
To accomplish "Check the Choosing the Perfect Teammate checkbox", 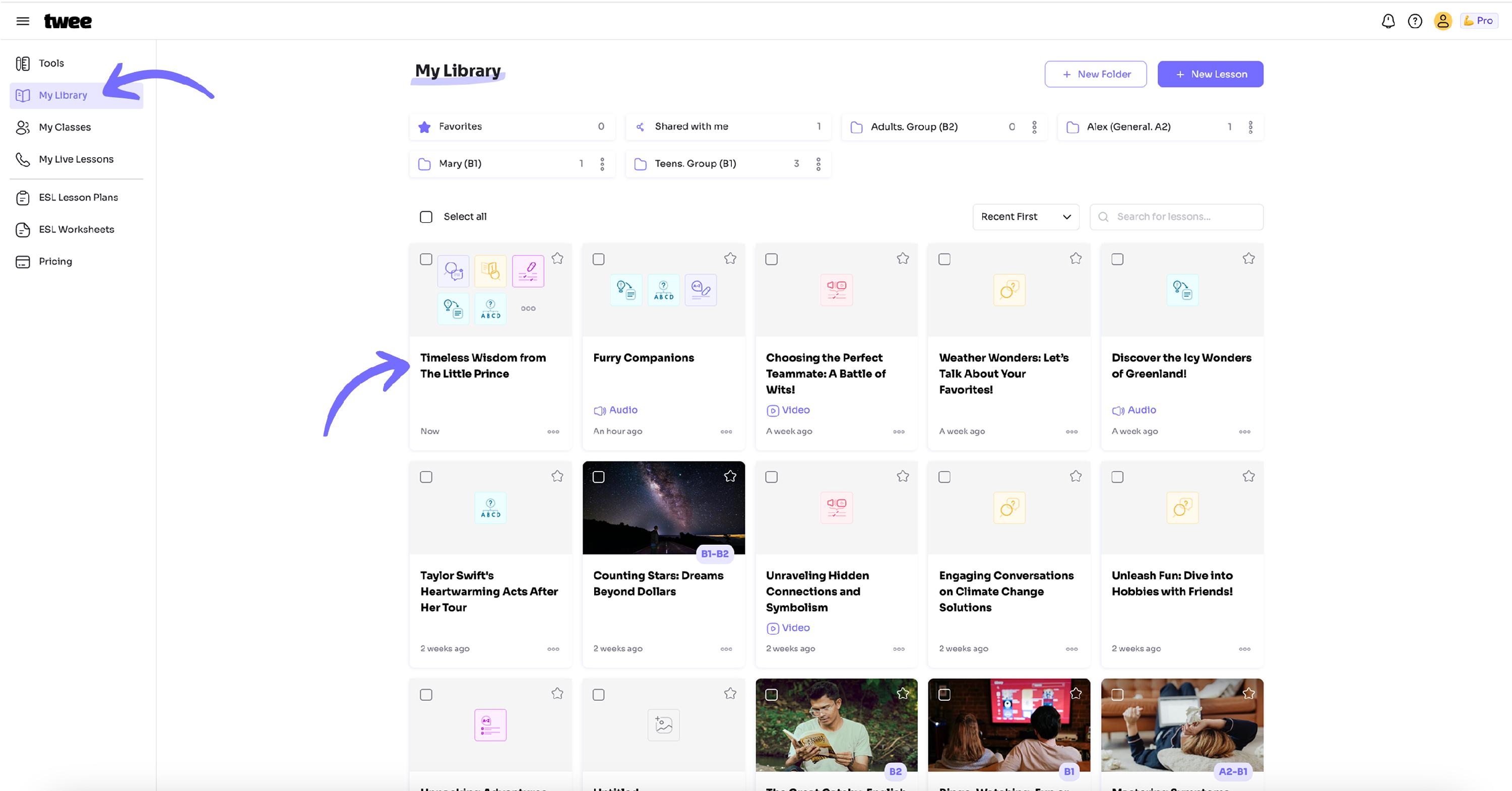I will [772, 259].
